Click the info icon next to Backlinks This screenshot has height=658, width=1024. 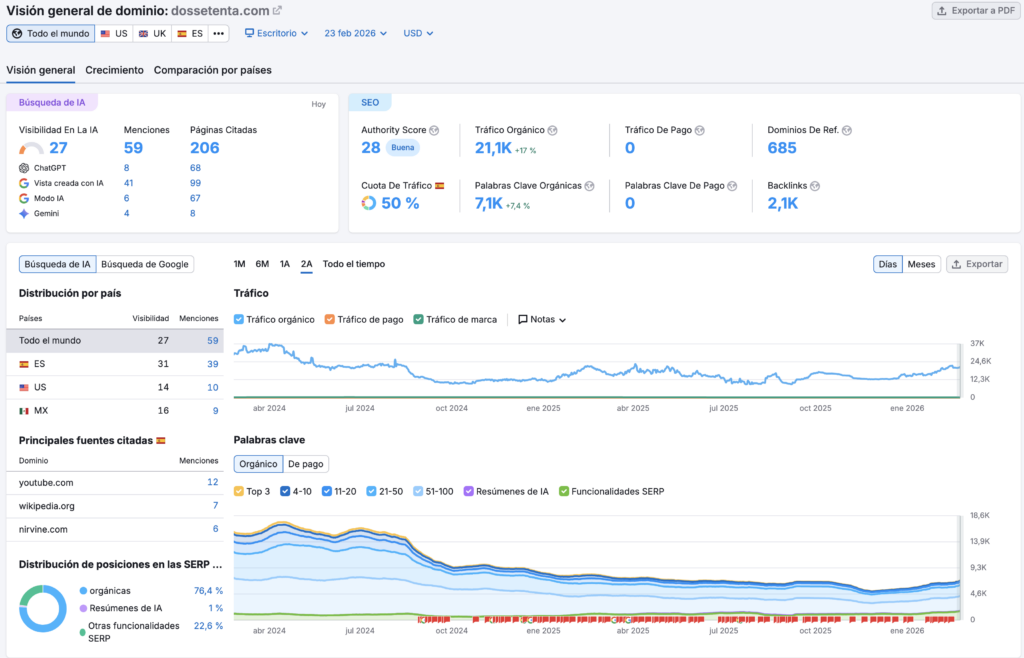pos(815,186)
